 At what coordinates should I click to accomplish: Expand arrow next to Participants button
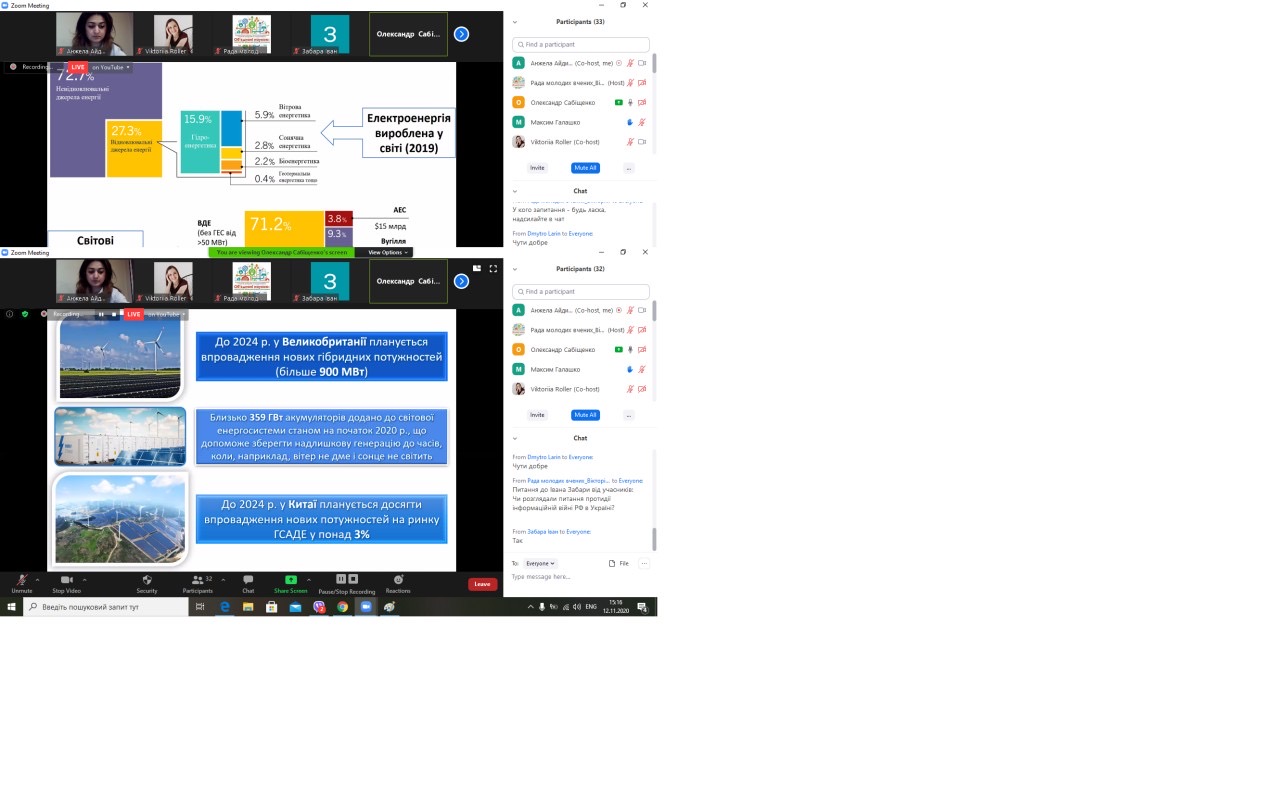221,579
